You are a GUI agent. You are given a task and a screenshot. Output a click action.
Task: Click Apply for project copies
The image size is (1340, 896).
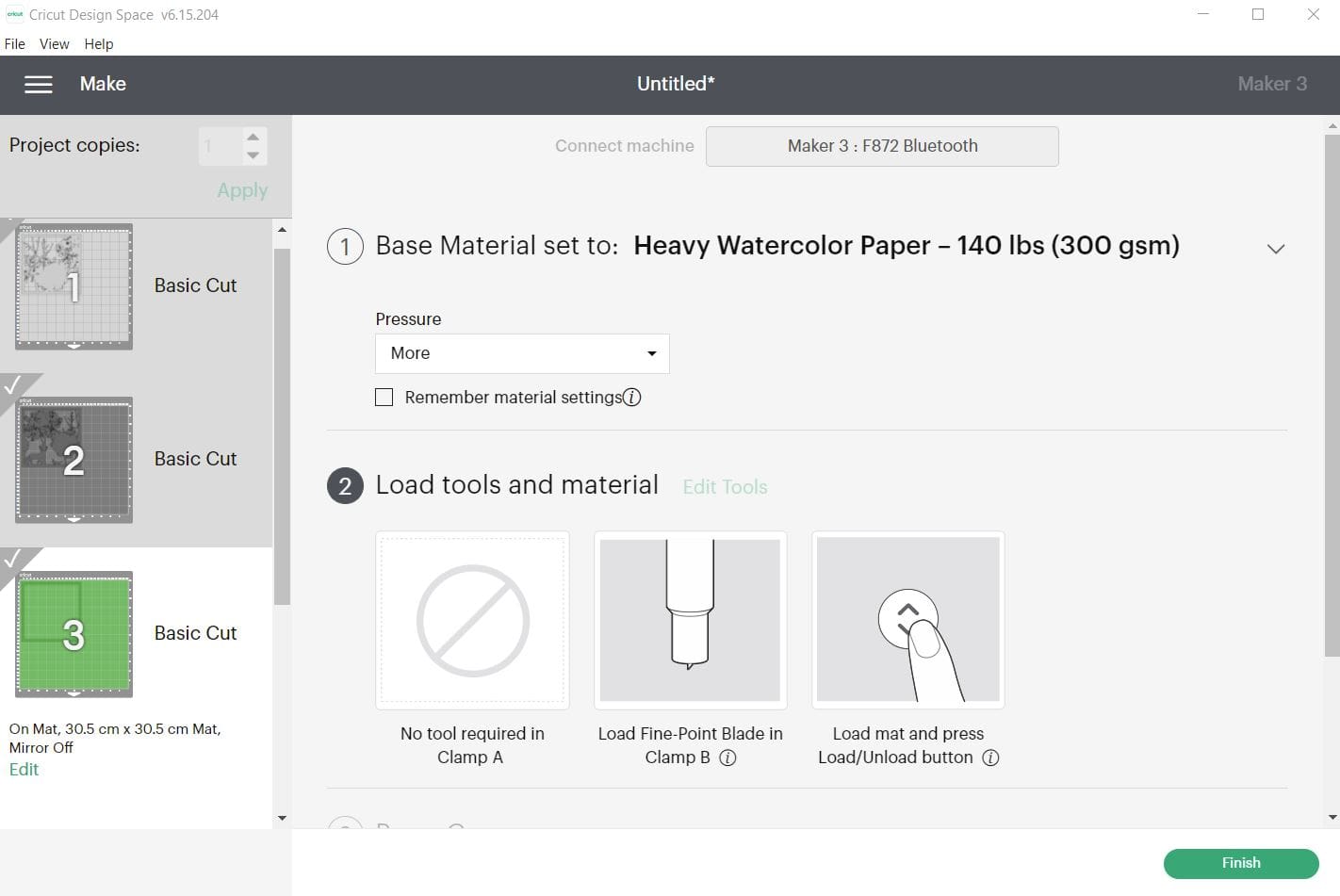tap(242, 190)
